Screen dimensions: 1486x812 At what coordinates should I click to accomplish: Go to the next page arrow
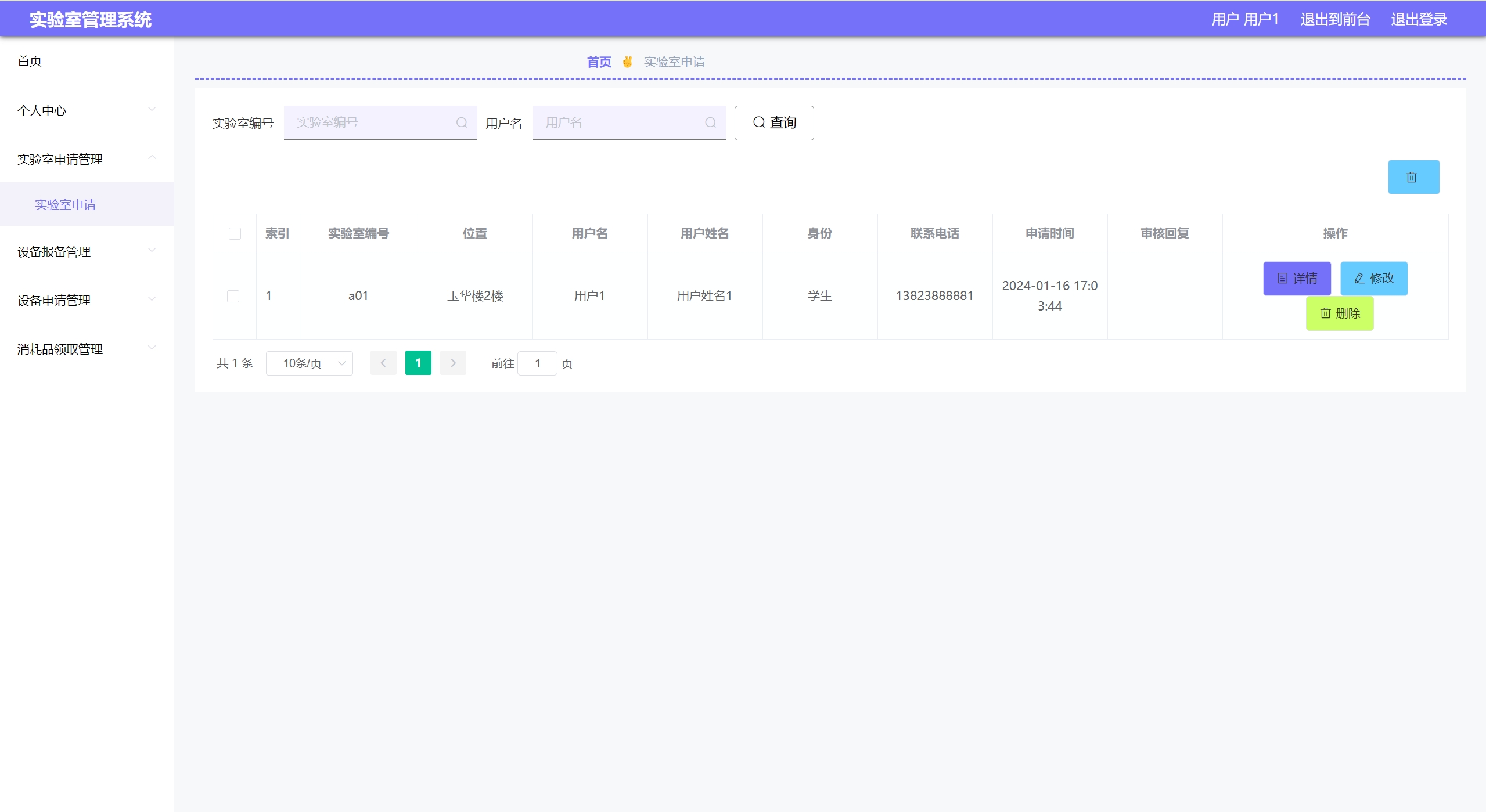(x=453, y=363)
